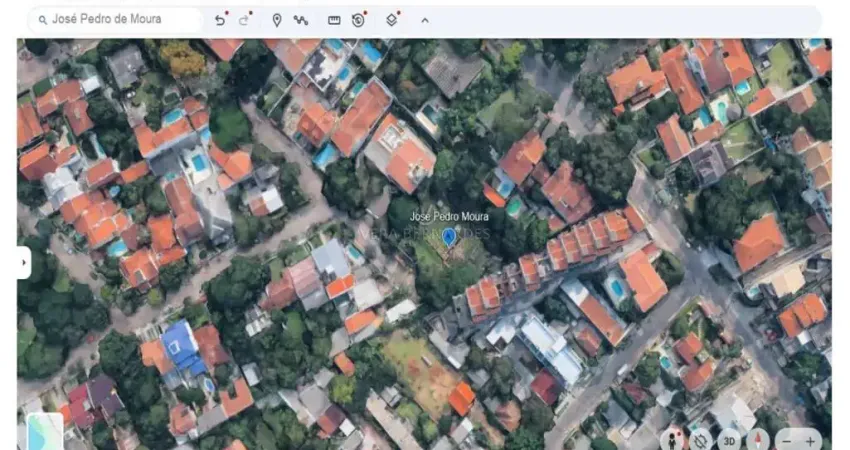Collapse the toolbar with the chevron
This screenshot has height=450, width=850.
(425, 21)
